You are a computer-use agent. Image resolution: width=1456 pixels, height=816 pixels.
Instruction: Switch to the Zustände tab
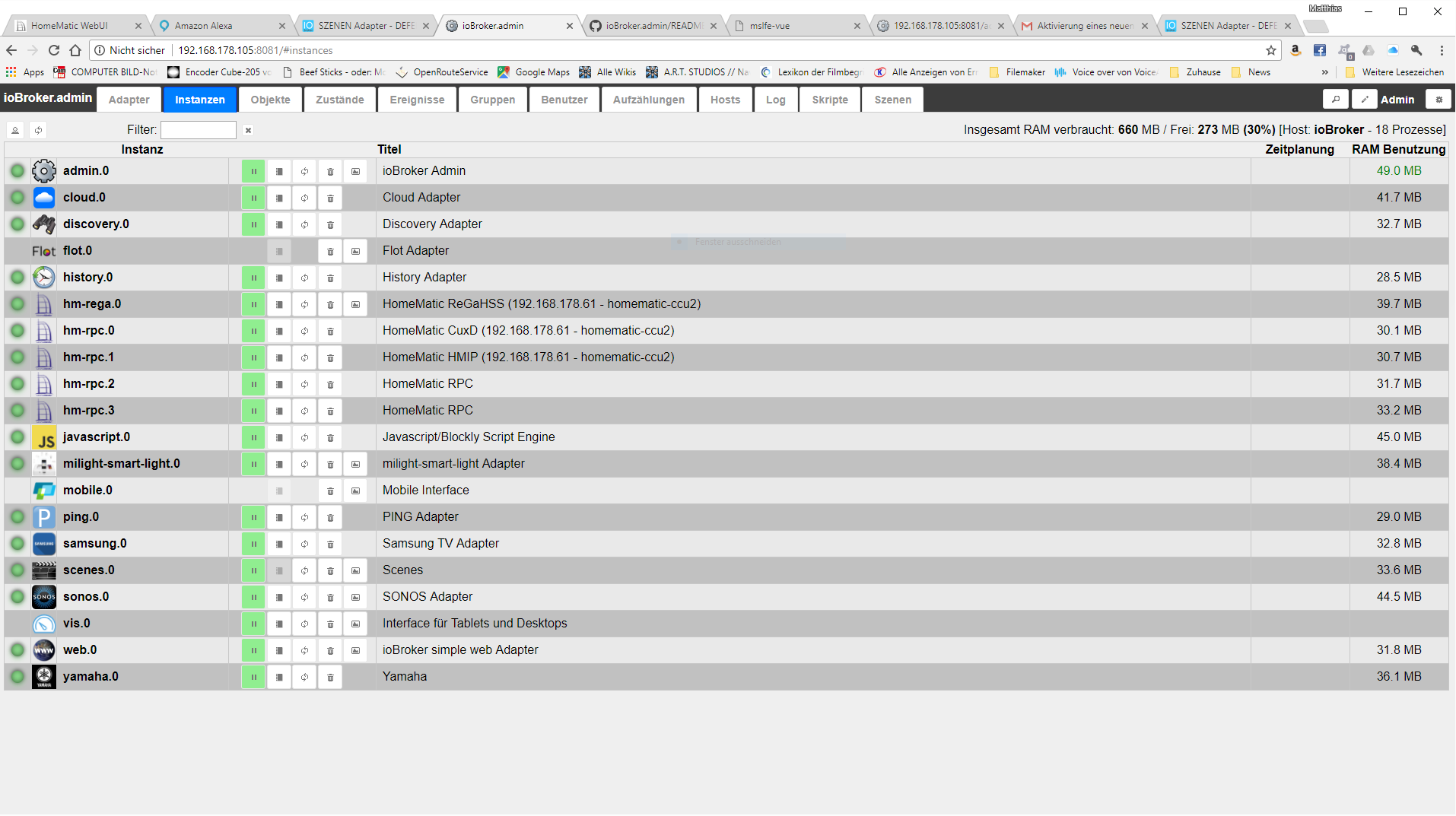point(340,100)
